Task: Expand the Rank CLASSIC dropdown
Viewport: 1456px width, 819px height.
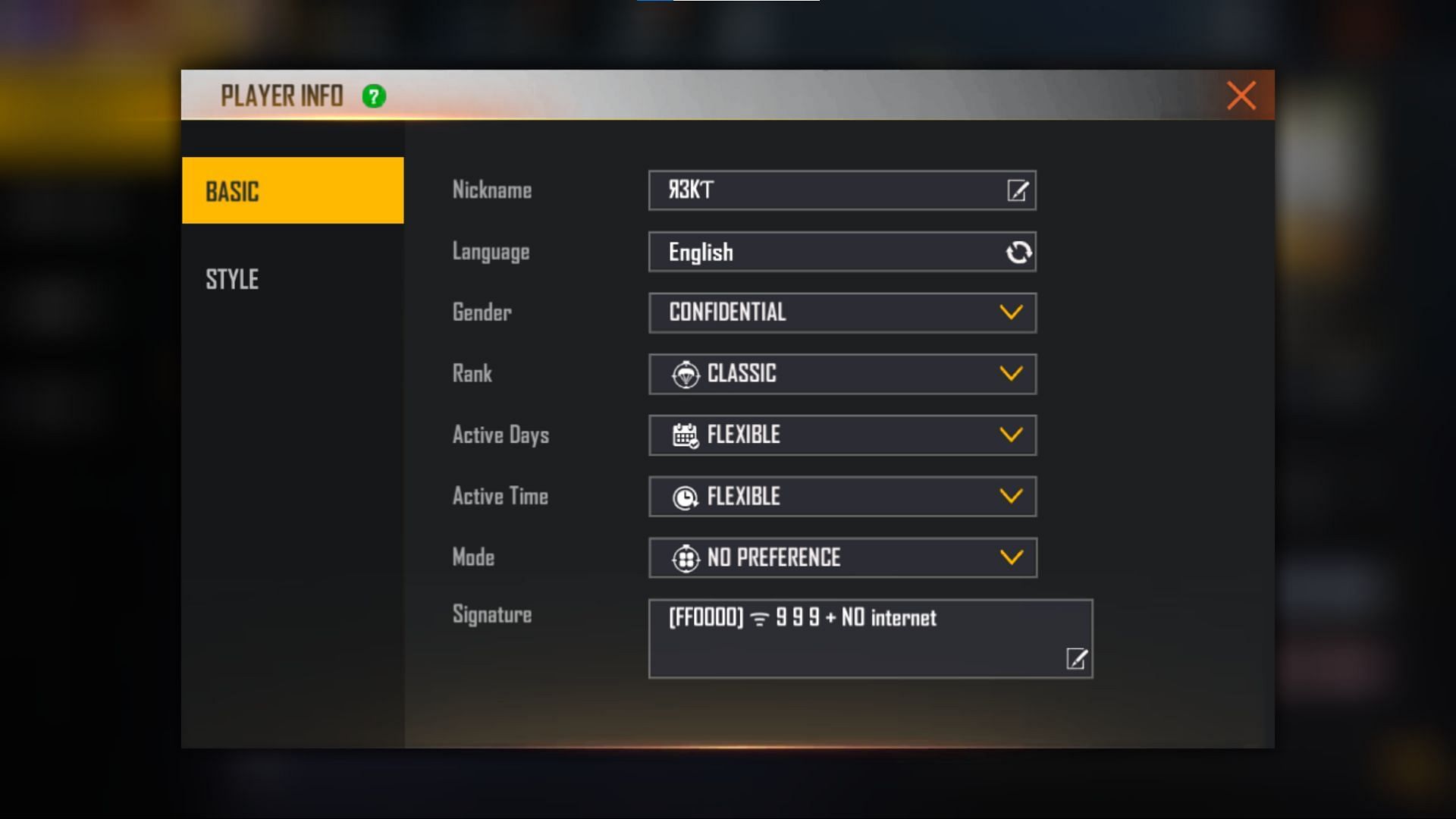Action: coord(1012,374)
